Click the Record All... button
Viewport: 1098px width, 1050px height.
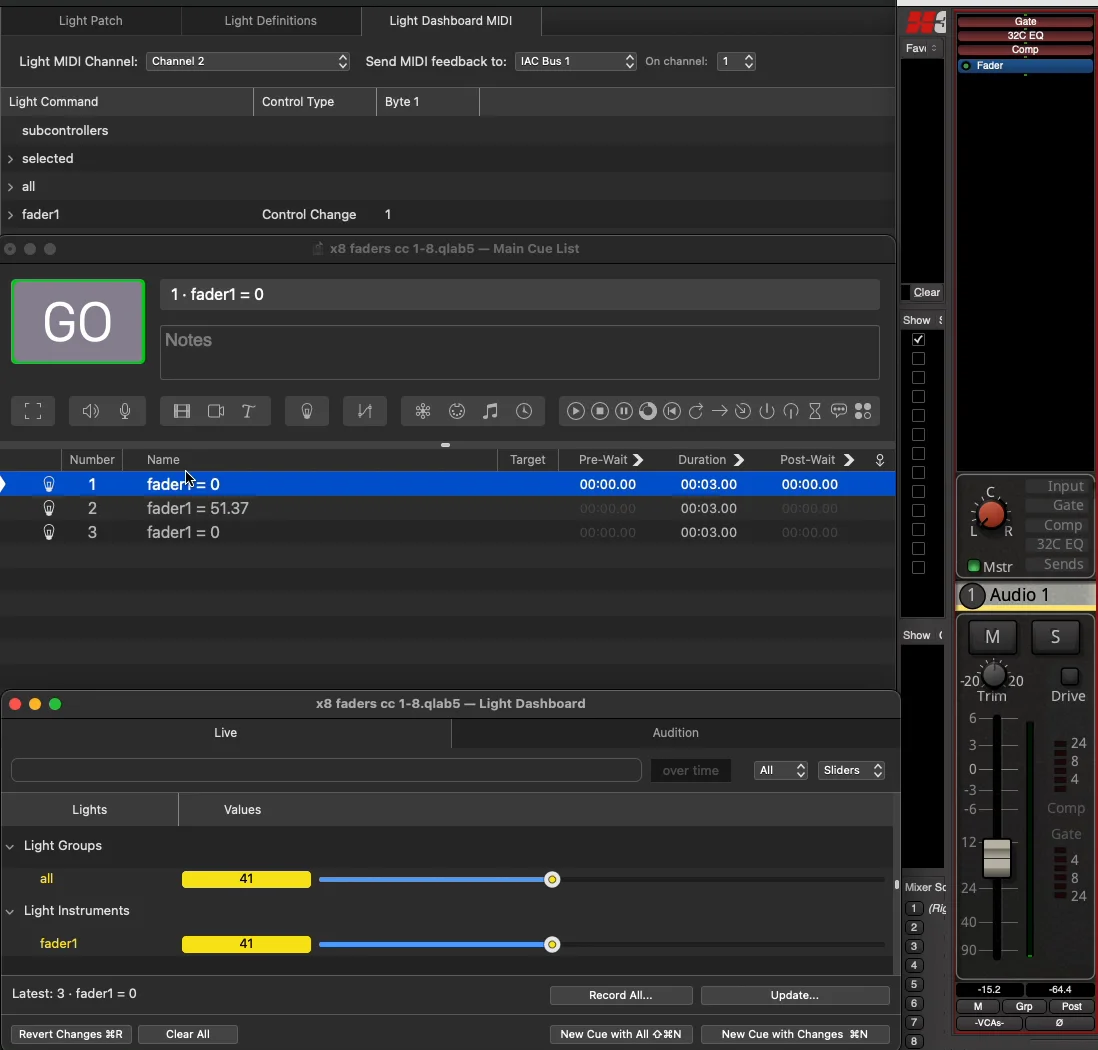pyautogui.click(x=620, y=995)
